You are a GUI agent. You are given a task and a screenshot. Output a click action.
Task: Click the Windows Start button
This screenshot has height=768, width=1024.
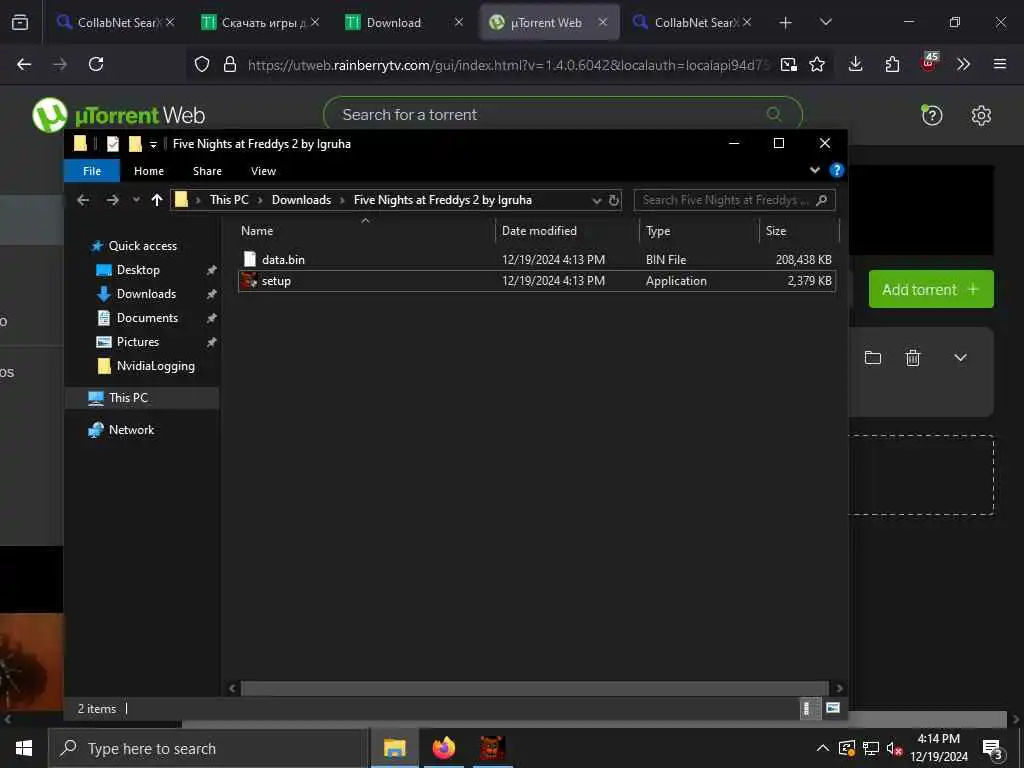click(24, 748)
